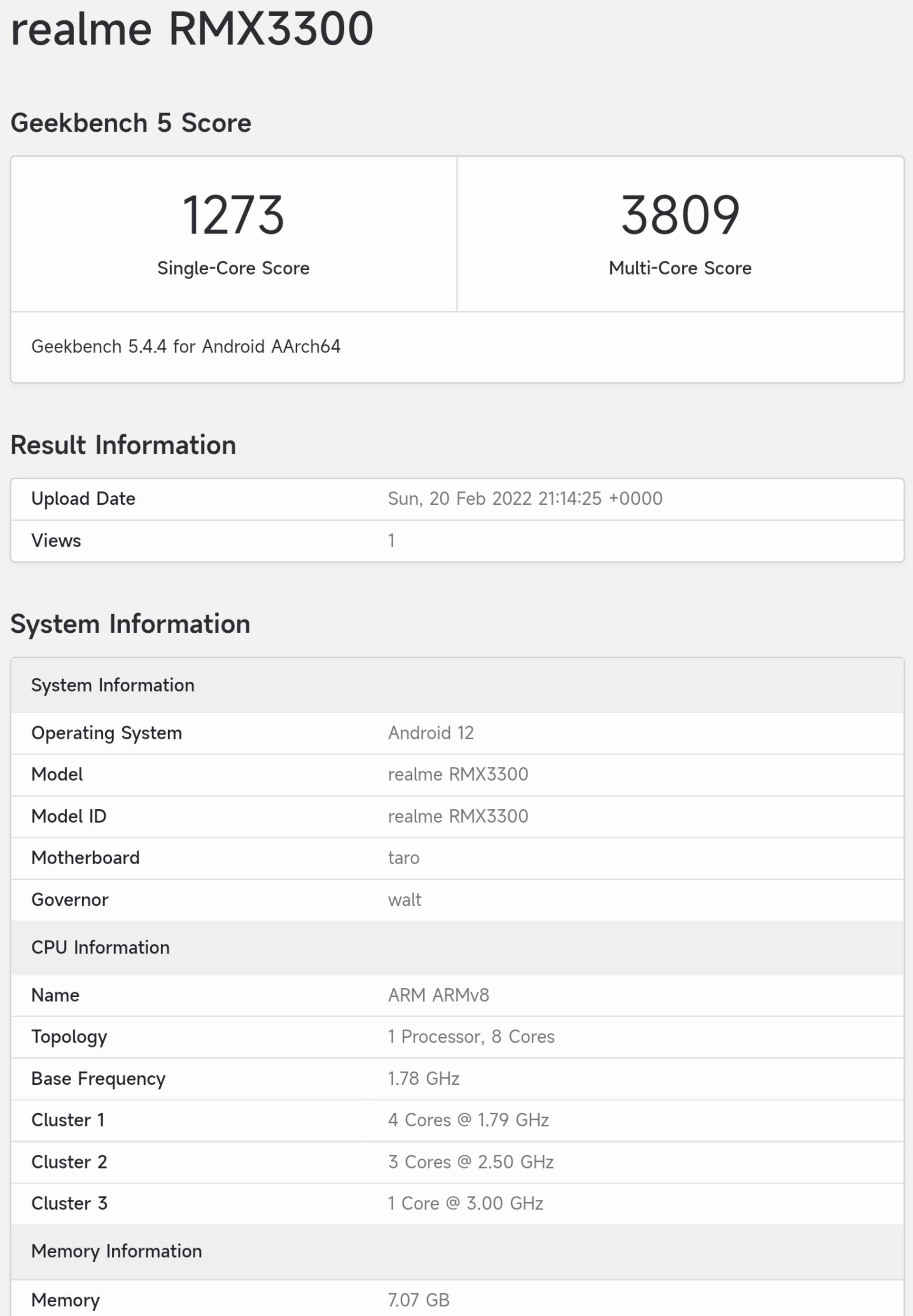Click the Android 12 operating system value
Viewport: 913px width, 1316px height.
click(431, 733)
